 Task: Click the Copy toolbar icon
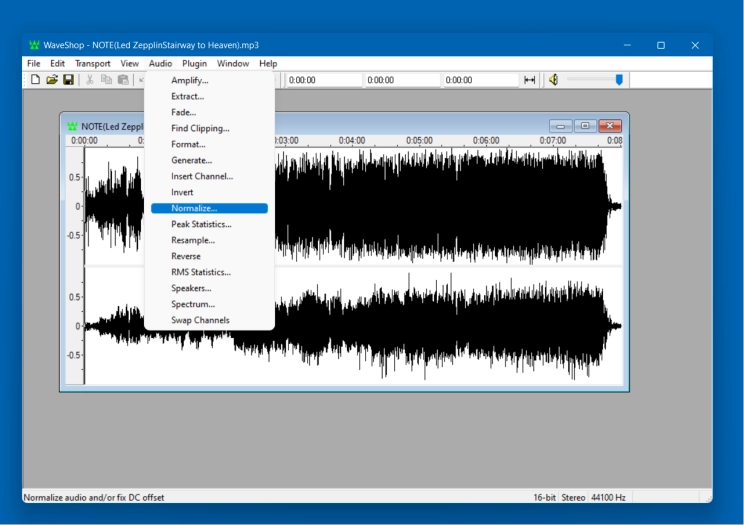106,80
